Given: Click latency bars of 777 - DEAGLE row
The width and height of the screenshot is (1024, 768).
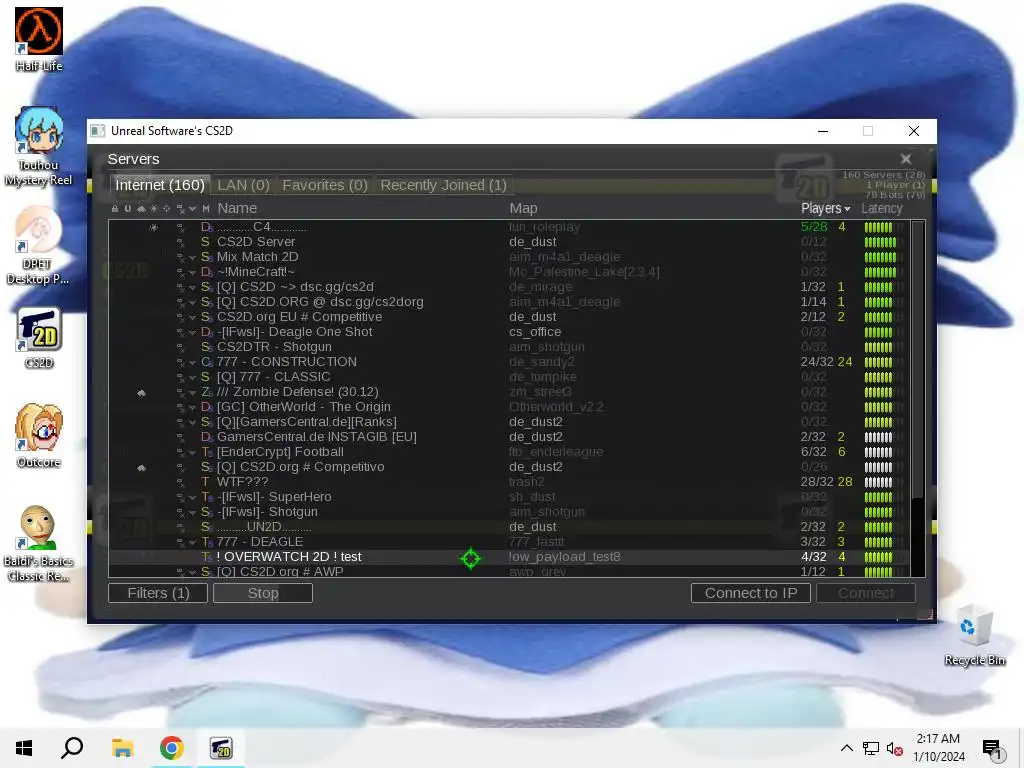Looking at the screenshot, I should coord(878,542).
